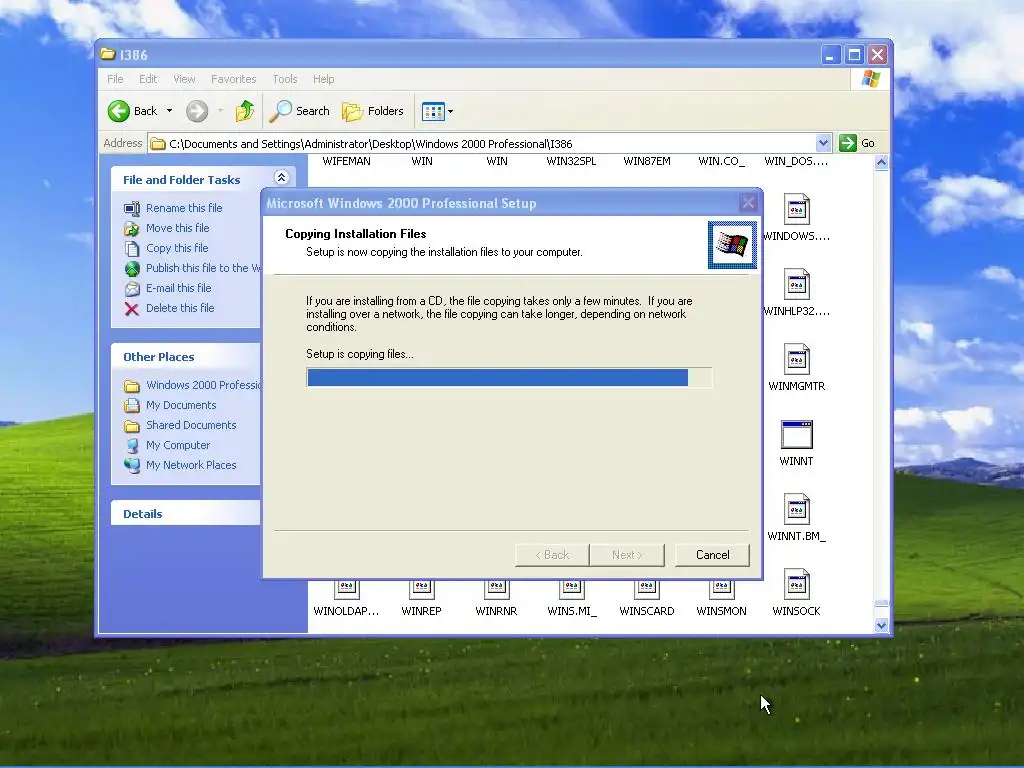
Task: Click Cancel in the Setup dialog
Action: 712,555
